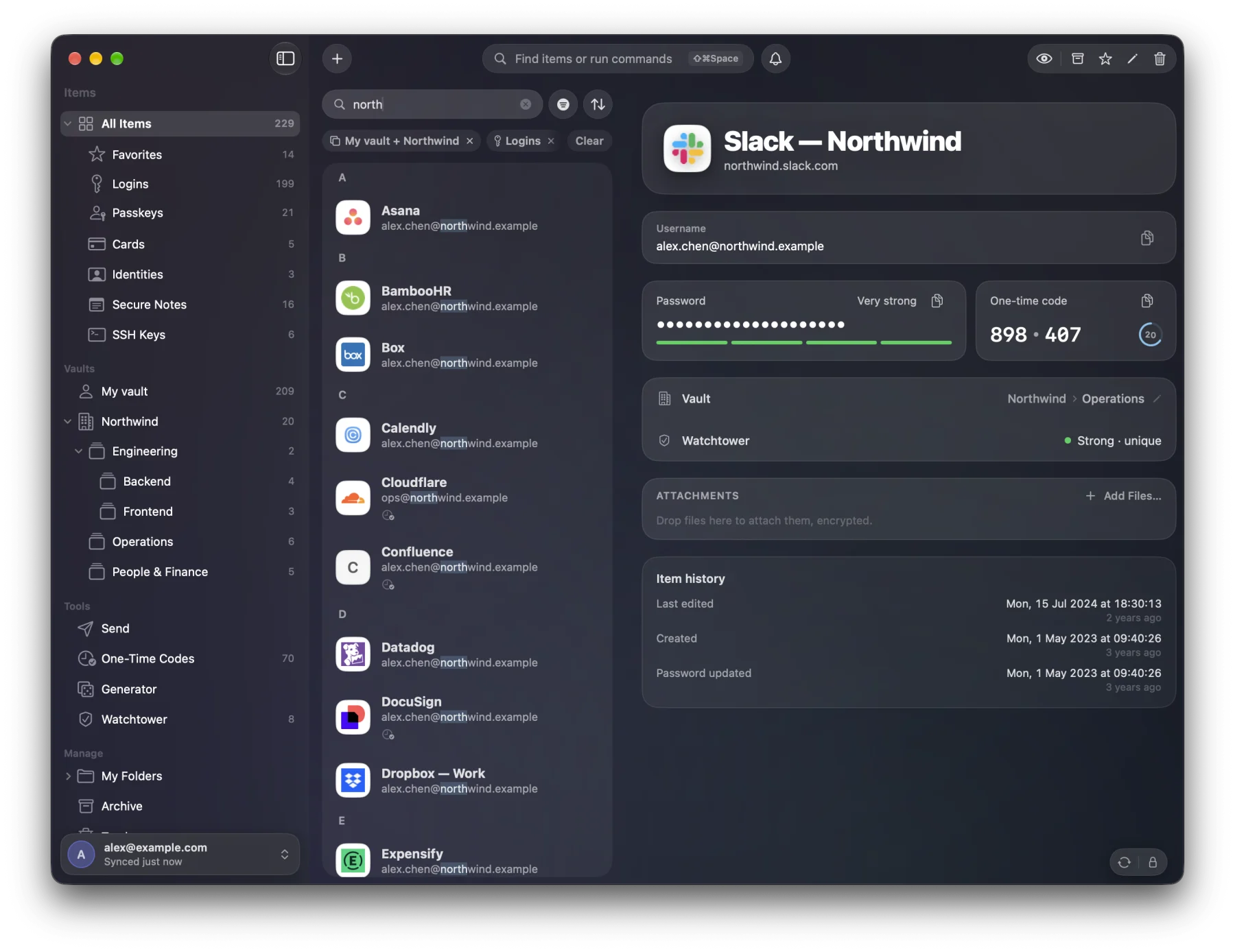Open the Generator tool
Screen dimensions: 1235x952
tap(180, 689)
